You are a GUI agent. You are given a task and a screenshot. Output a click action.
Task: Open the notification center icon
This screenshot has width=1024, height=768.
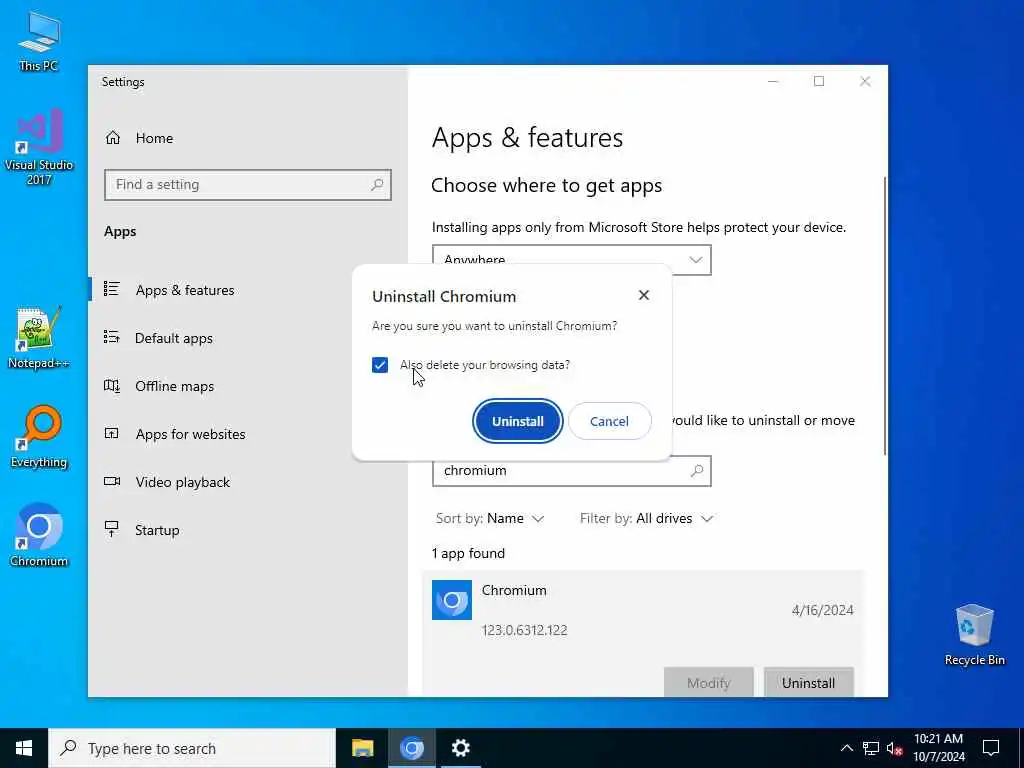(x=991, y=748)
